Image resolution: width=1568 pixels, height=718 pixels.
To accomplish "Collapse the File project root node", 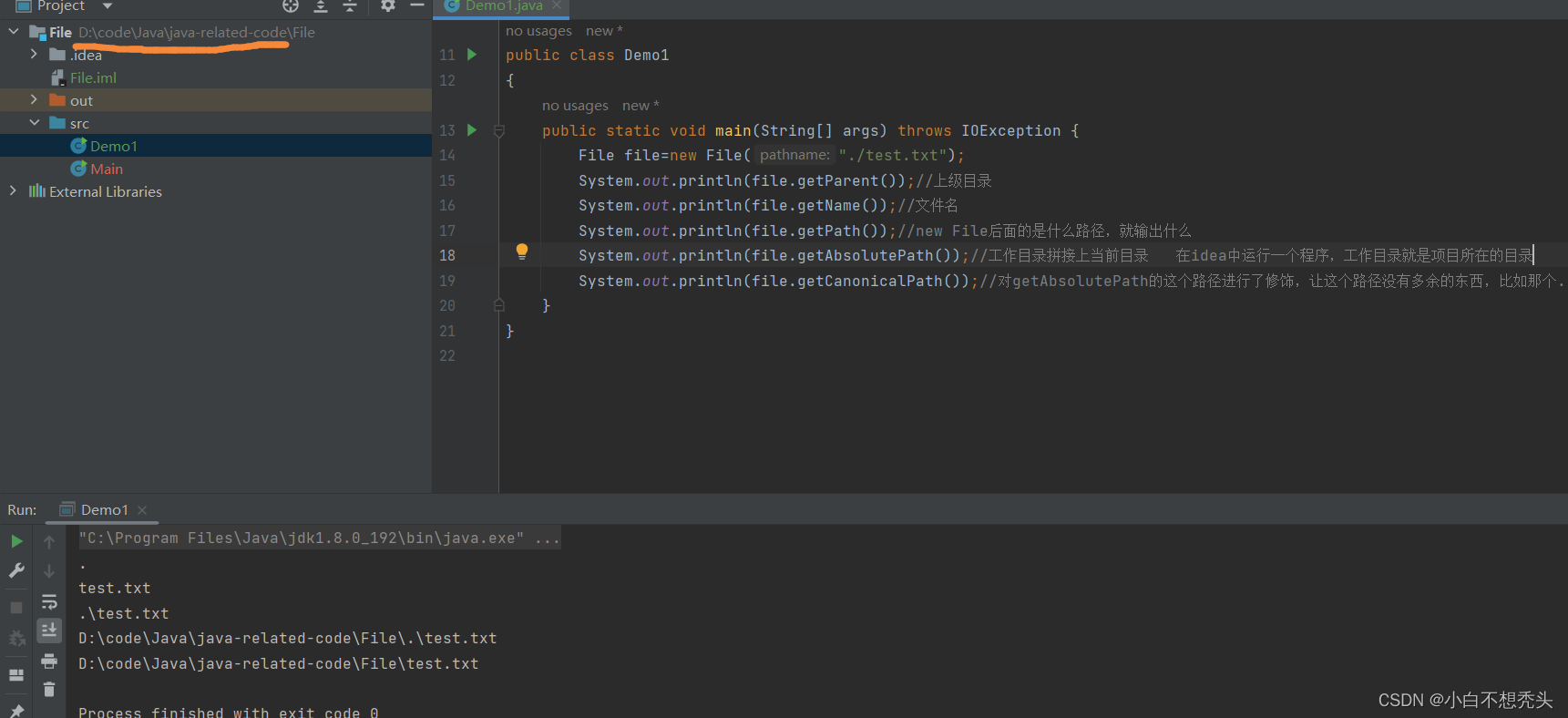I will 14,32.
